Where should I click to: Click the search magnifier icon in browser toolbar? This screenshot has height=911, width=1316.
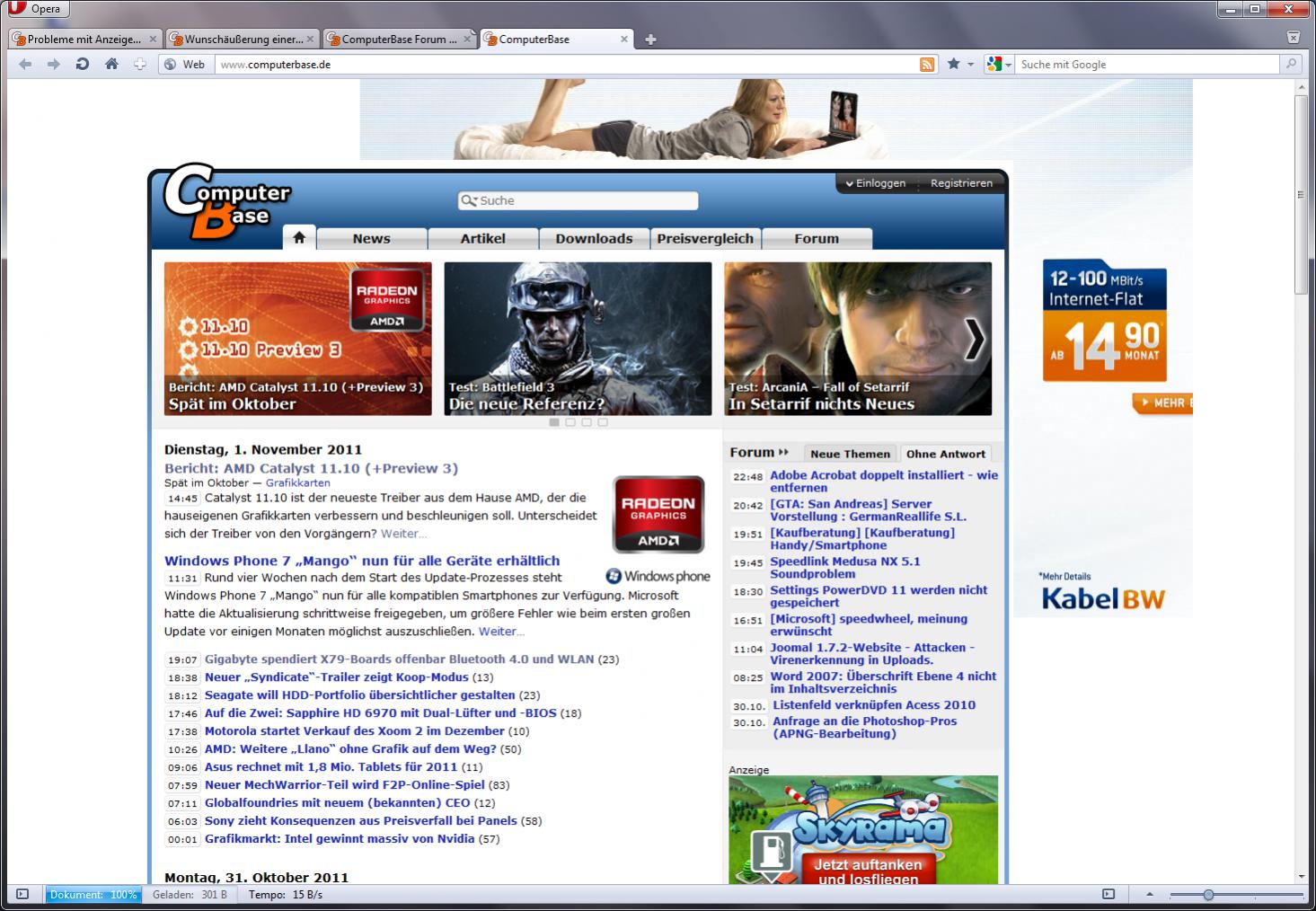pos(1291,65)
